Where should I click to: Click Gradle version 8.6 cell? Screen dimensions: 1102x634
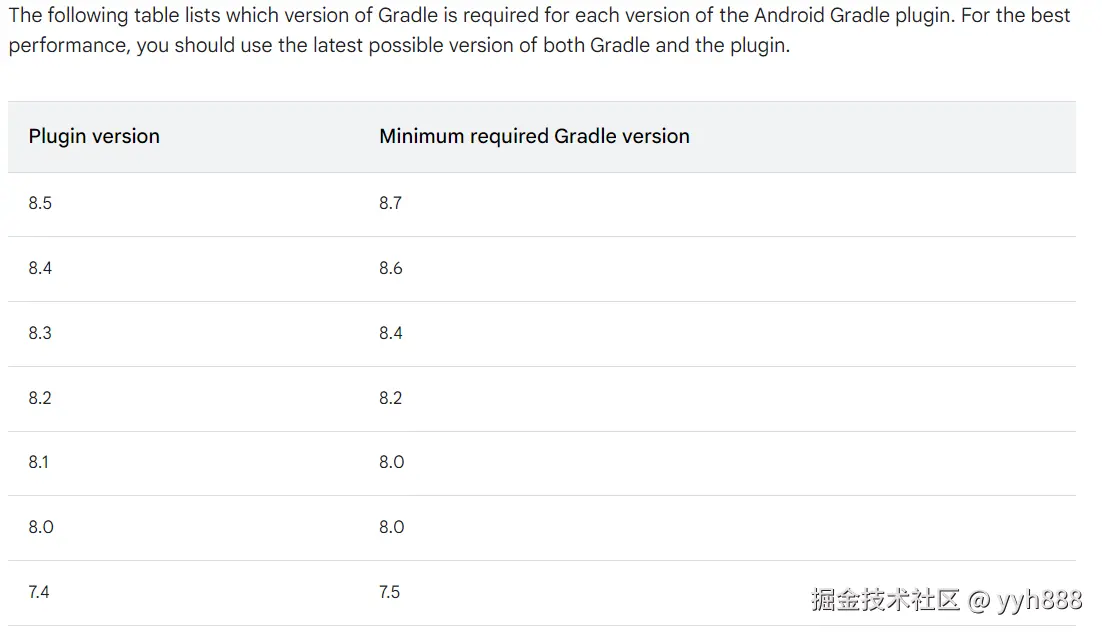tap(391, 268)
